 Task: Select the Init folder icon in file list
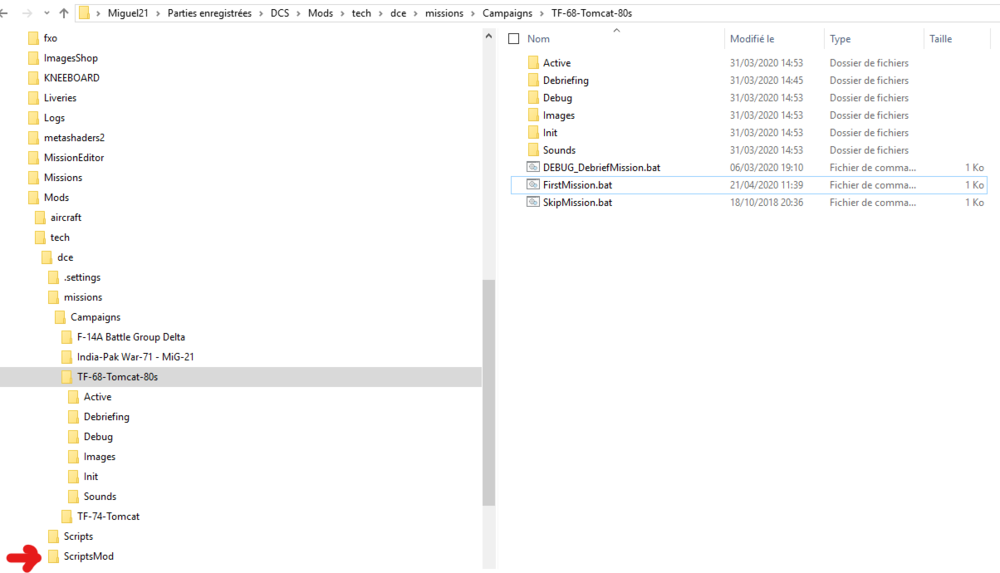pyautogui.click(x=533, y=132)
